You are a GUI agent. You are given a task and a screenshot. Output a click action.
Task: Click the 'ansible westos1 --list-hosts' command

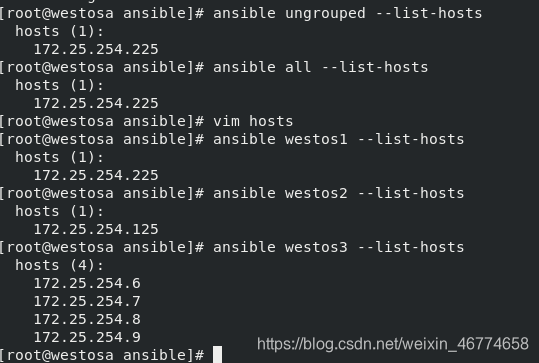[x=339, y=140]
